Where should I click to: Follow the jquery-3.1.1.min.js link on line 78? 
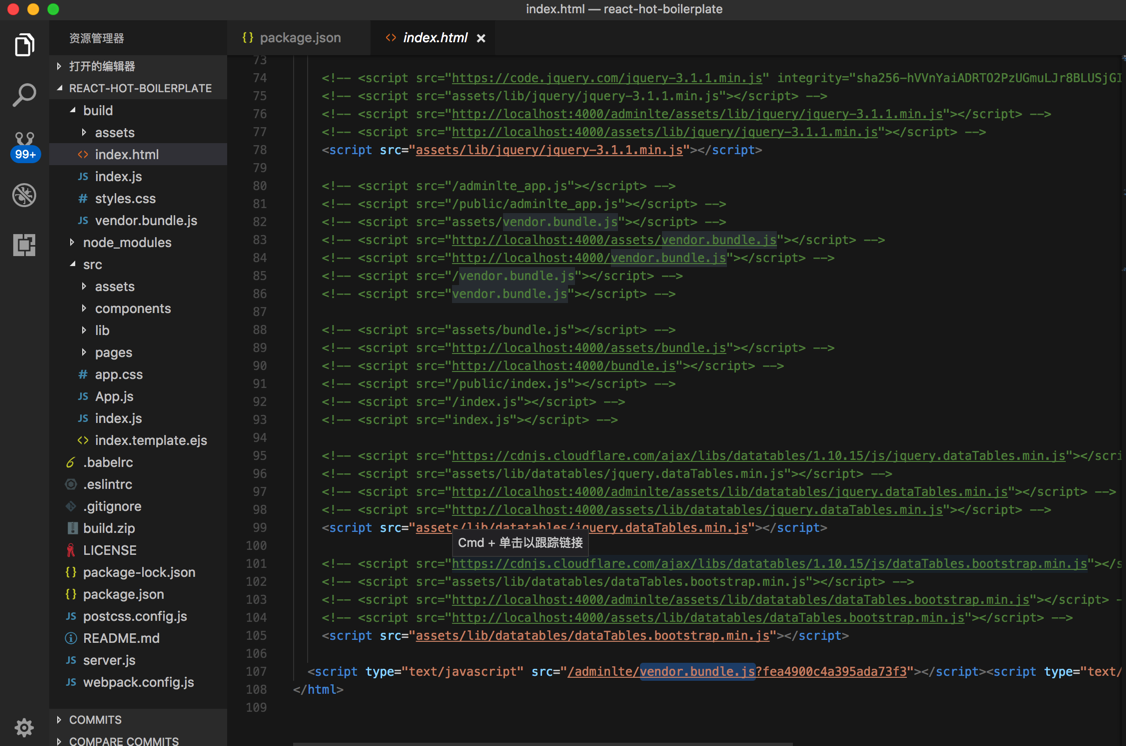(x=549, y=150)
